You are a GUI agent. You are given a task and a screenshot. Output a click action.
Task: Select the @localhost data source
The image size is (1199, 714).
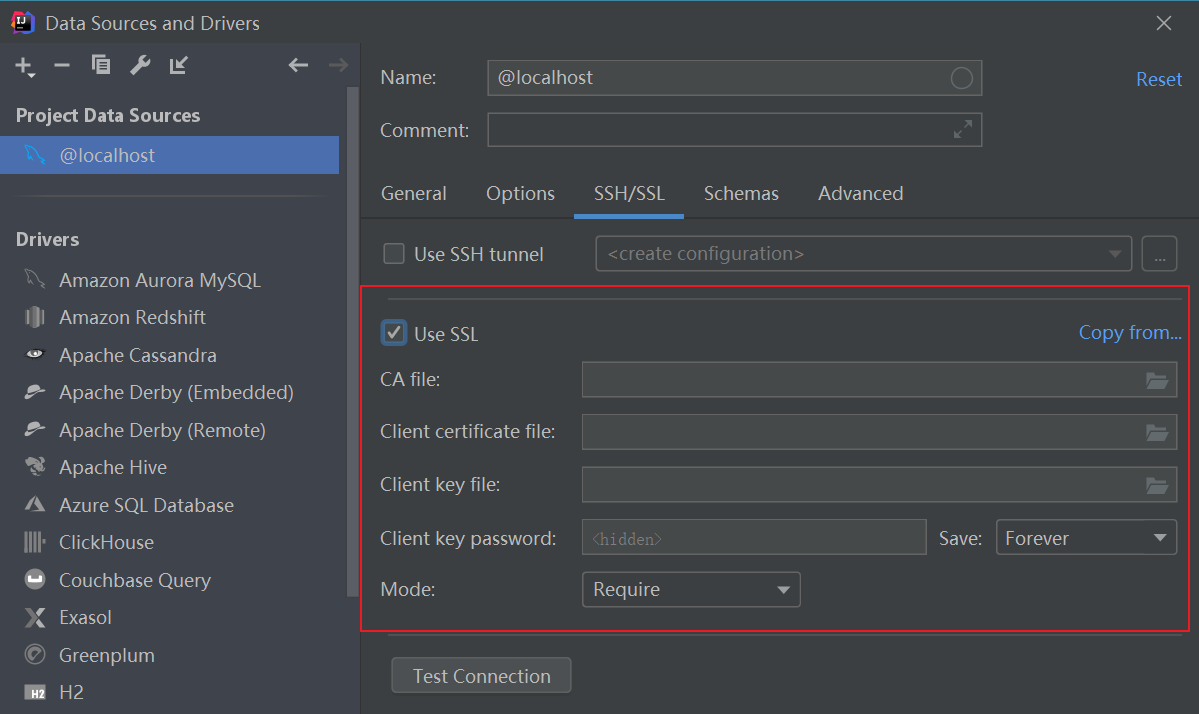(x=170, y=155)
